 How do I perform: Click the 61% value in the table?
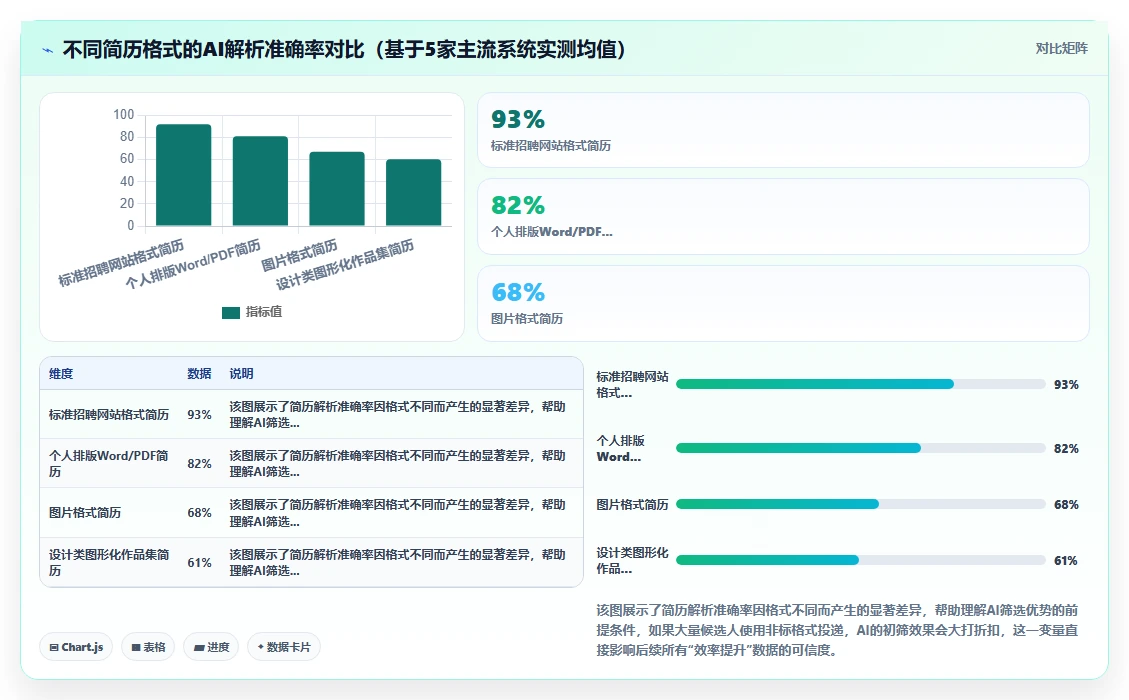(199, 562)
